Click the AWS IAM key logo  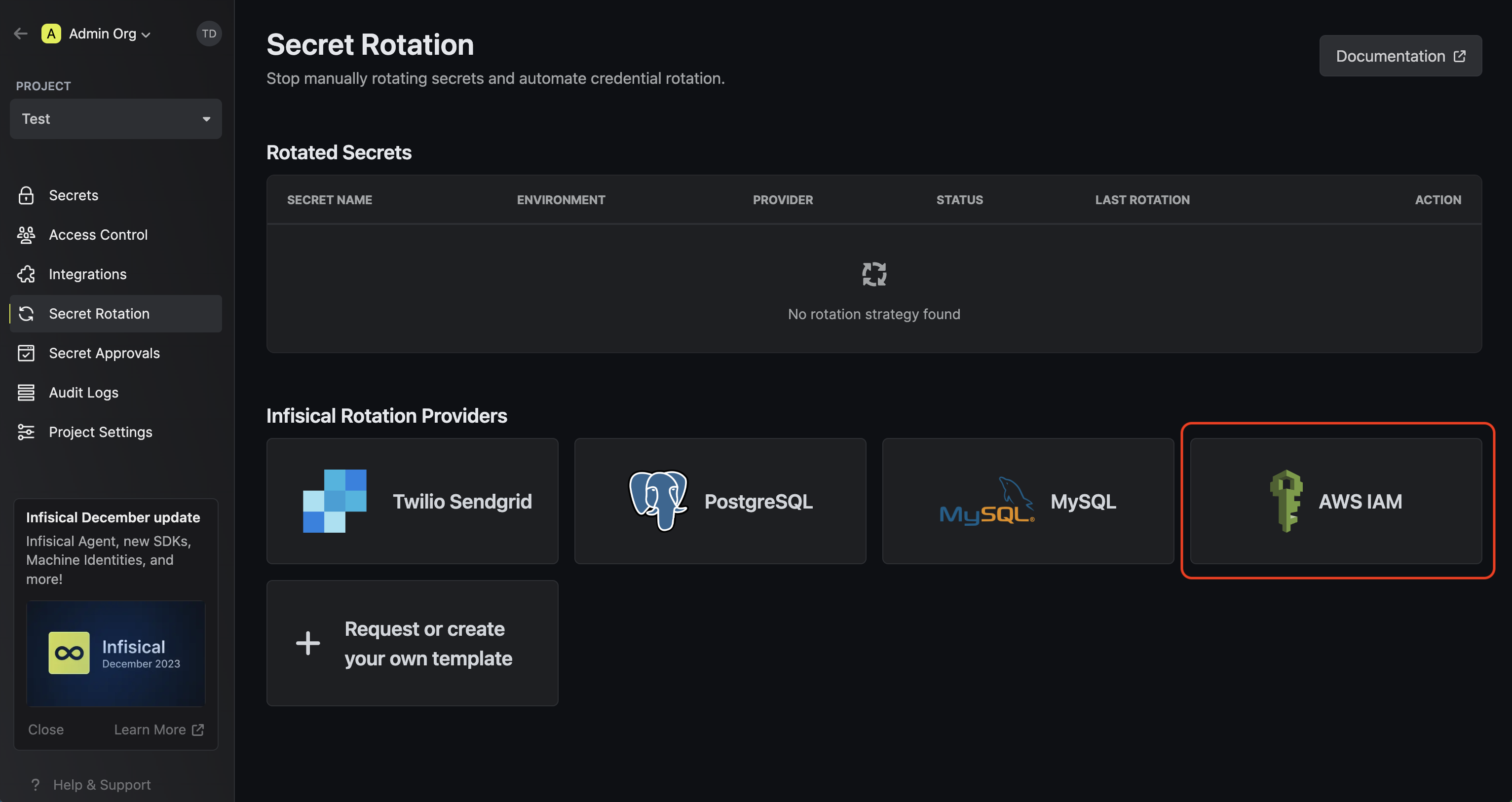point(1286,501)
